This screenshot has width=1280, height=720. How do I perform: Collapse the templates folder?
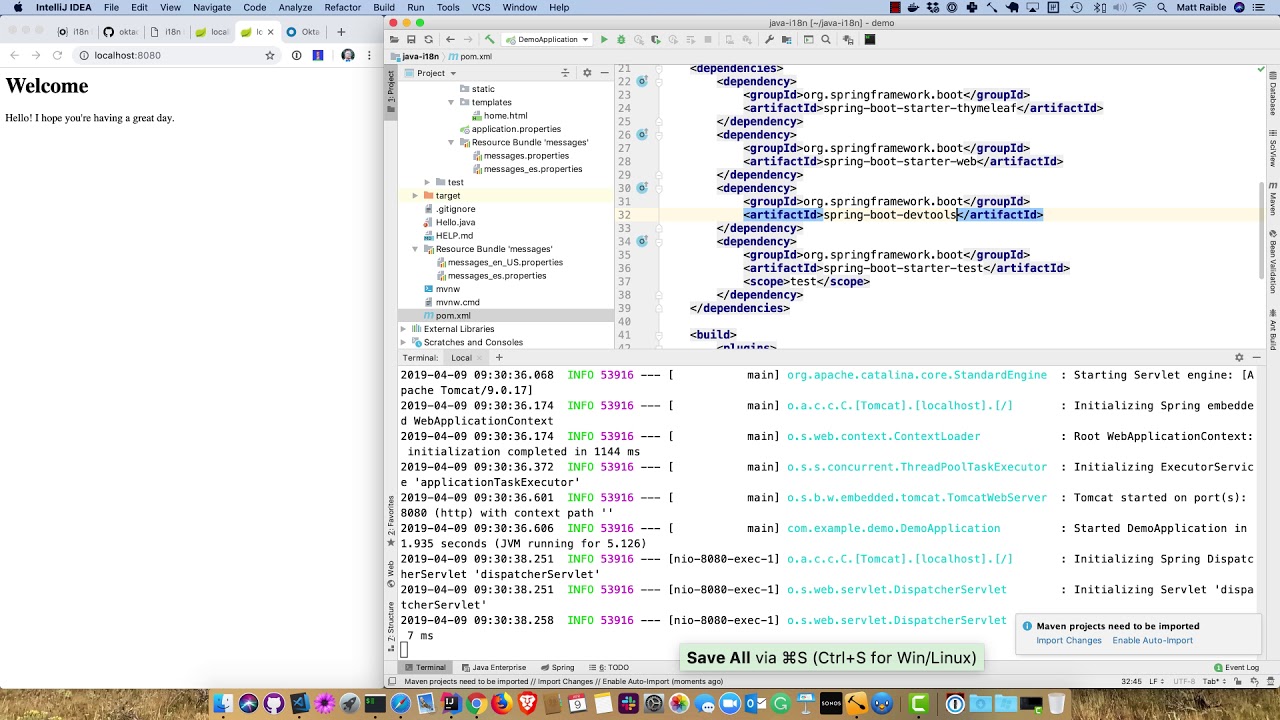(x=451, y=102)
